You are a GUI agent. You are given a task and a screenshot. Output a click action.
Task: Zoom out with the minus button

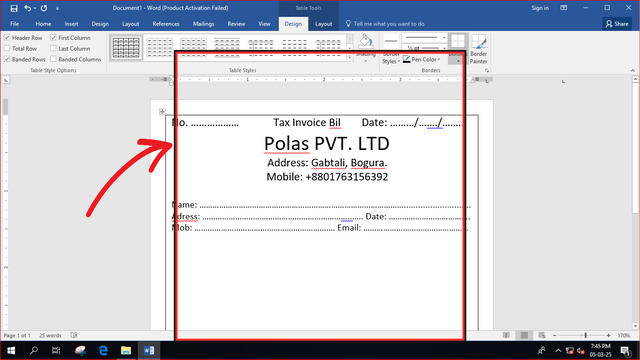[x=555, y=336]
